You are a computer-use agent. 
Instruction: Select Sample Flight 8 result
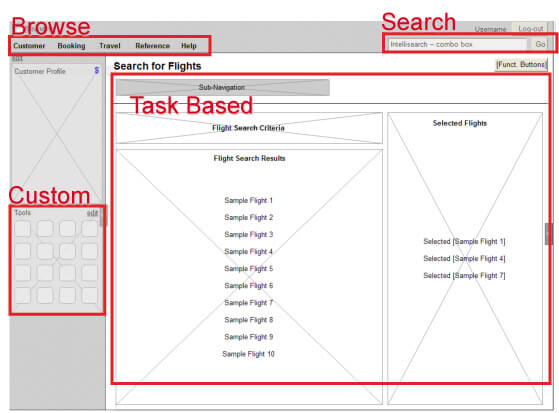point(248,320)
